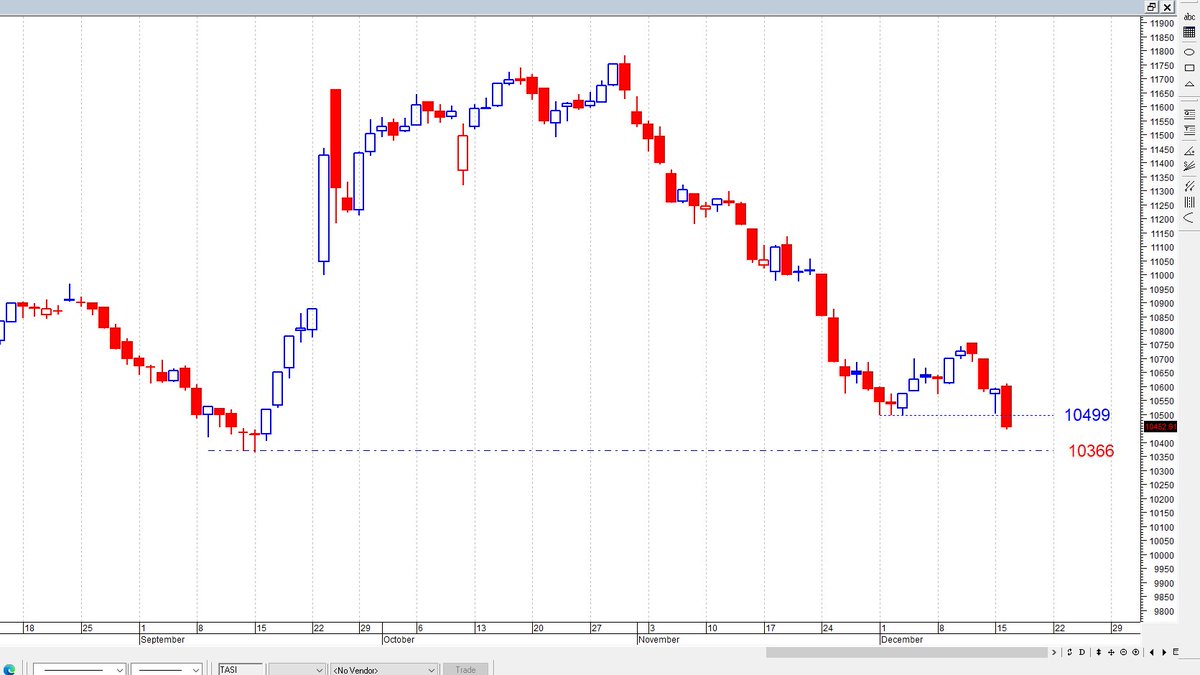Click the 11000 value on the price axis
Screen dimensions: 1200x675
click(1162, 275)
